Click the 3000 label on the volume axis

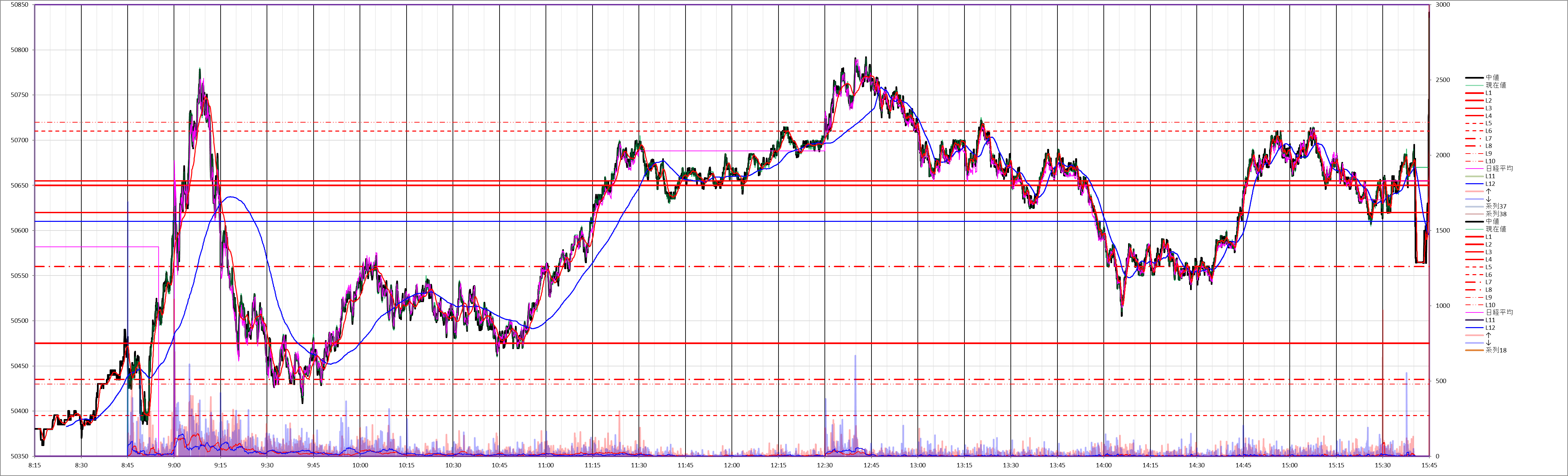point(1442,5)
